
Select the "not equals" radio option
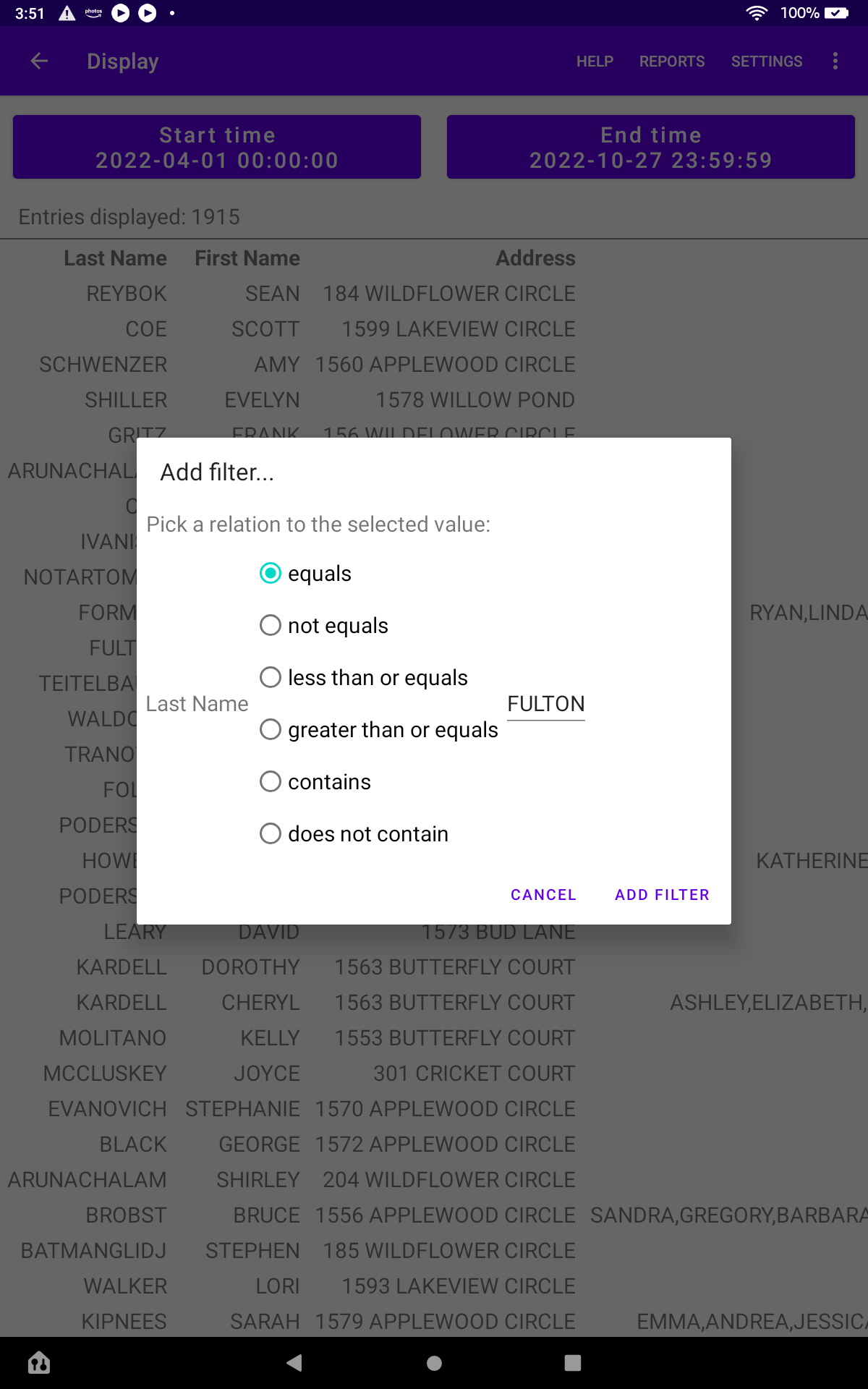(324, 626)
